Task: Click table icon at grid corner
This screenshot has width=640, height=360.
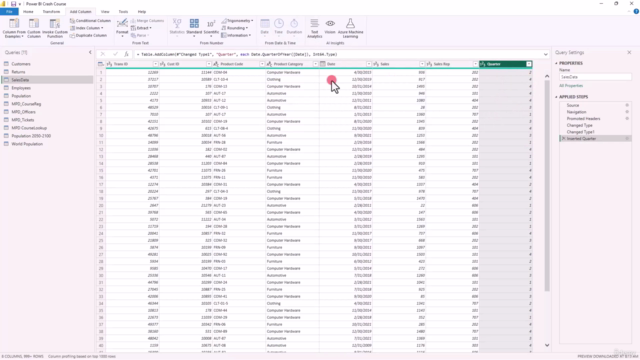Action: [101, 64]
